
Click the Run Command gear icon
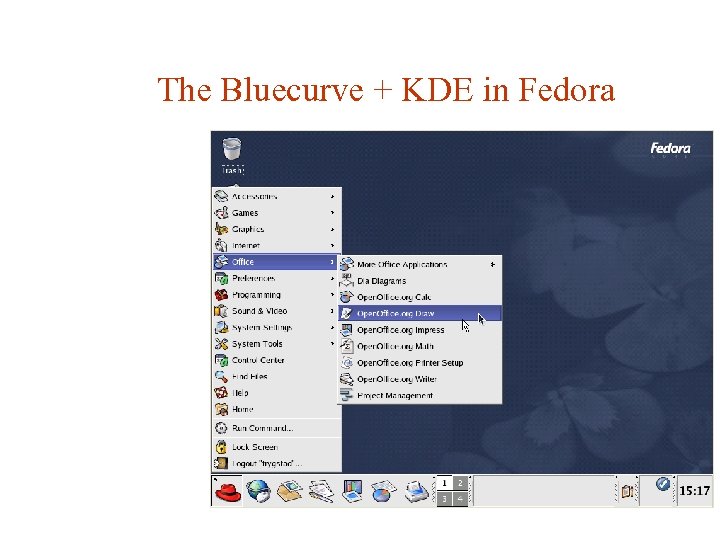tap(221, 428)
